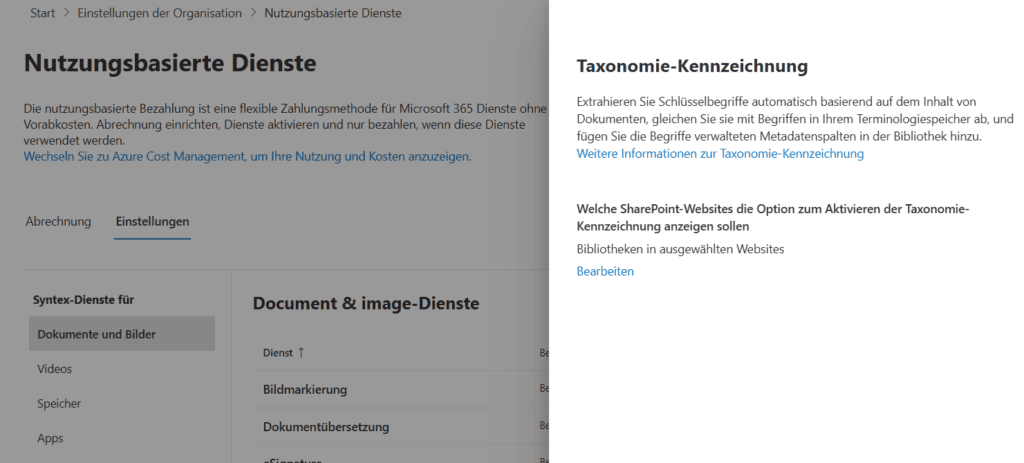Select the Einstellungen tab
The image size is (1024, 463).
(152, 221)
